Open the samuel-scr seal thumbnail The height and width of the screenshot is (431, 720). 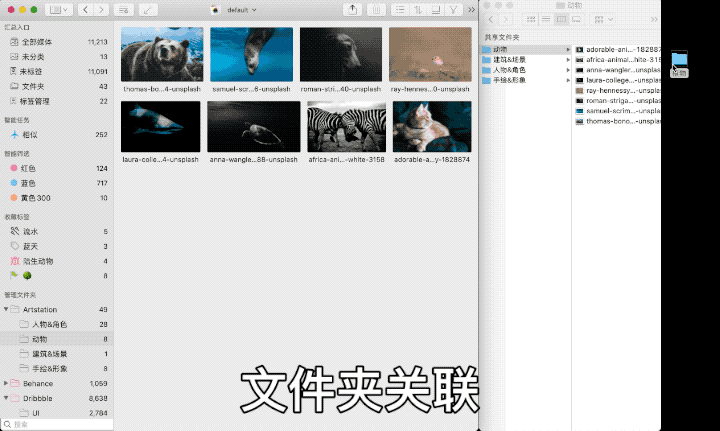coord(252,54)
